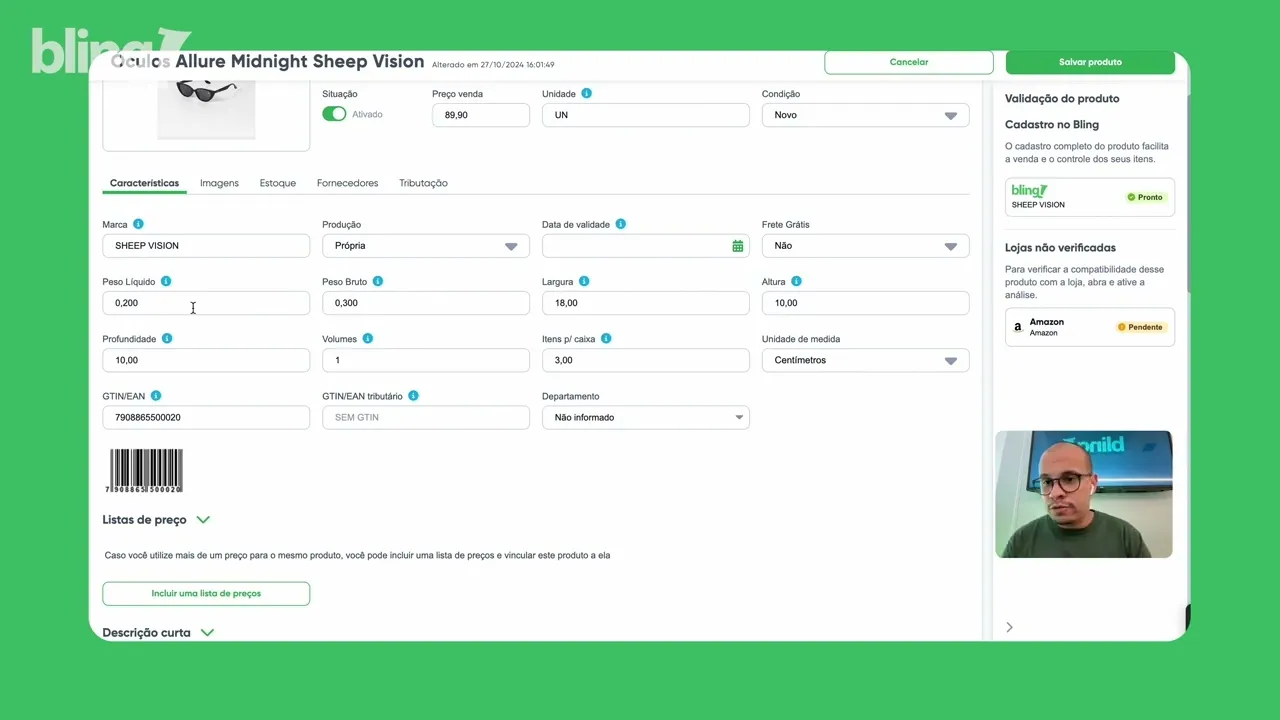Image resolution: width=1280 pixels, height=720 pixels.
Task: Click the Peso Bruto field
Action: click(426, 303)
